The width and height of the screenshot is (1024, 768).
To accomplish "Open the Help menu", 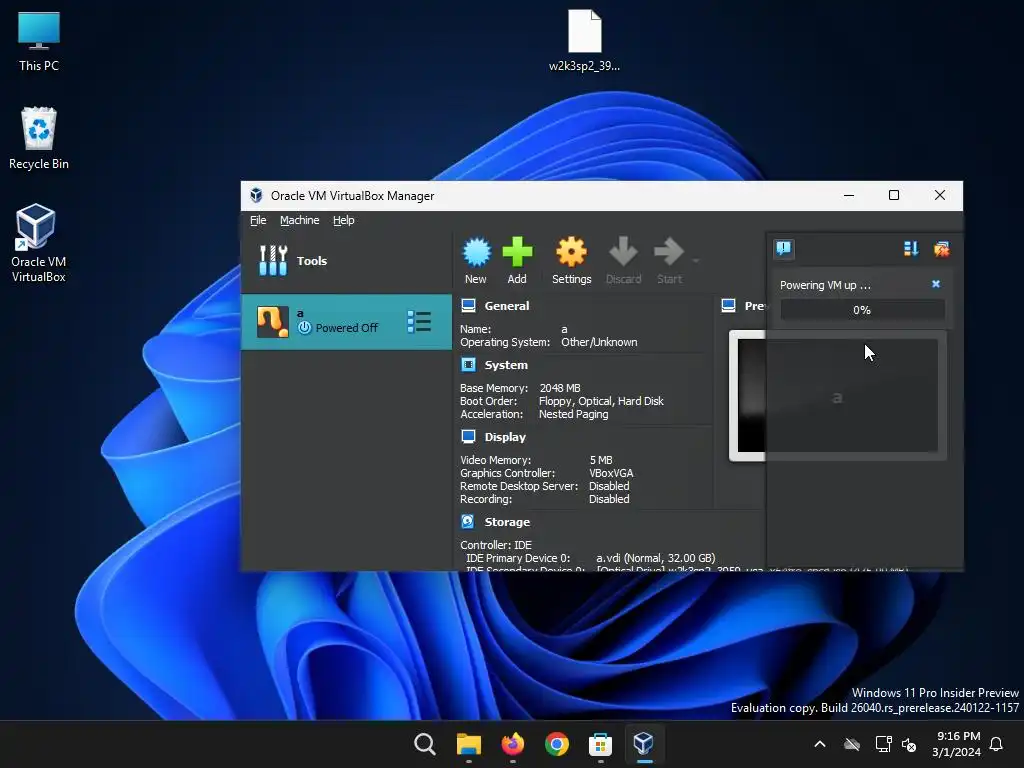I will (x=344, y=220).
